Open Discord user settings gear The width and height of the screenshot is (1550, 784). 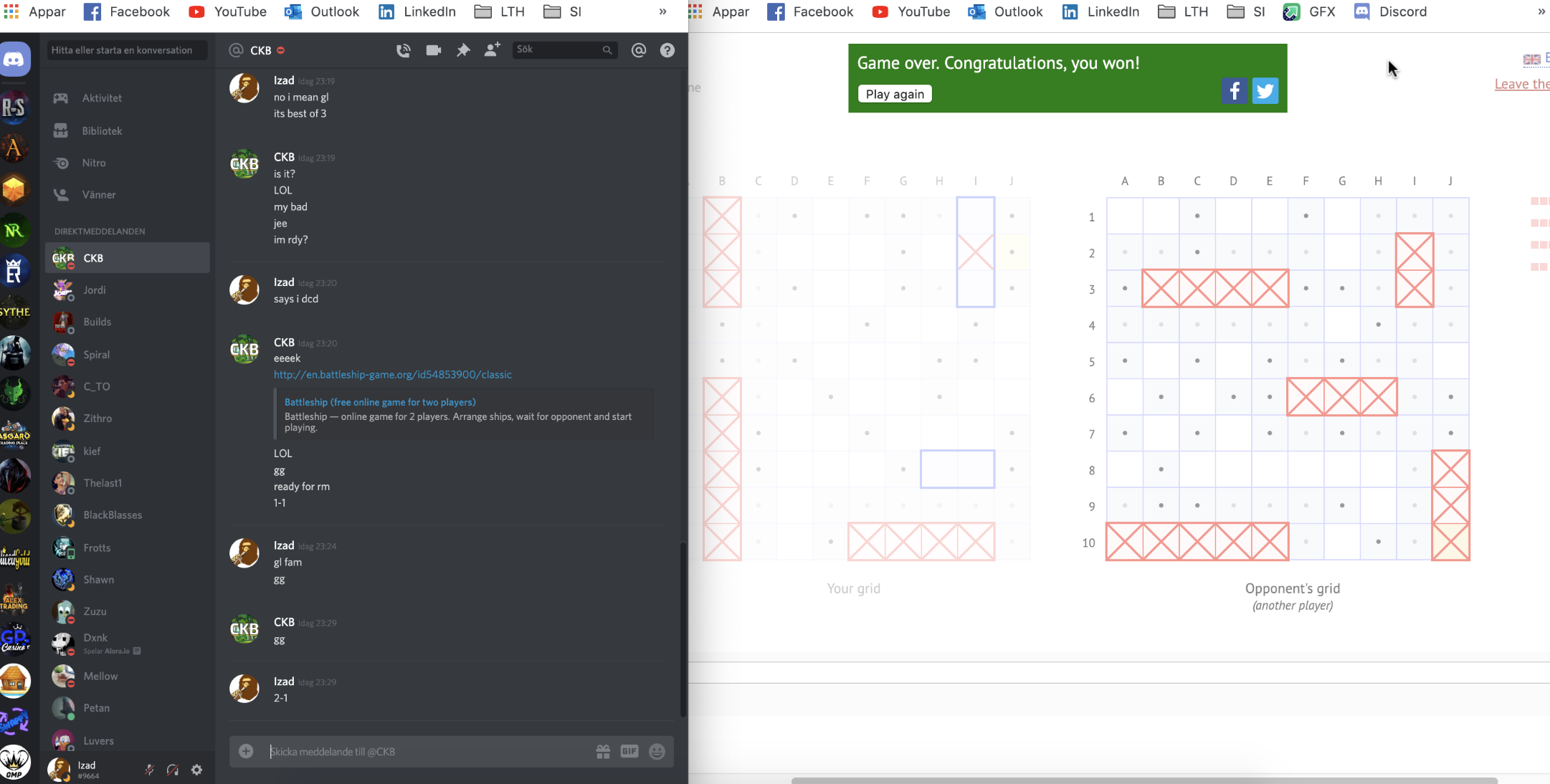[196, 770]
